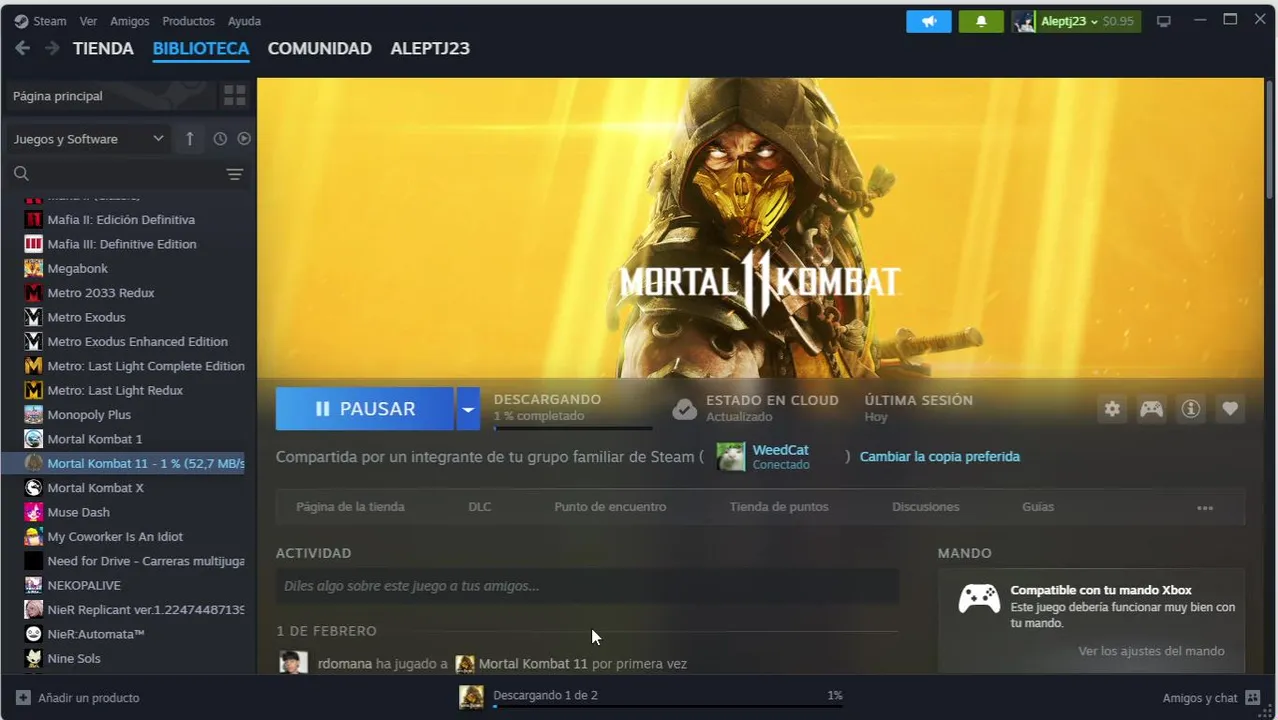Select Megabonk in the game list

coord(78,268)
